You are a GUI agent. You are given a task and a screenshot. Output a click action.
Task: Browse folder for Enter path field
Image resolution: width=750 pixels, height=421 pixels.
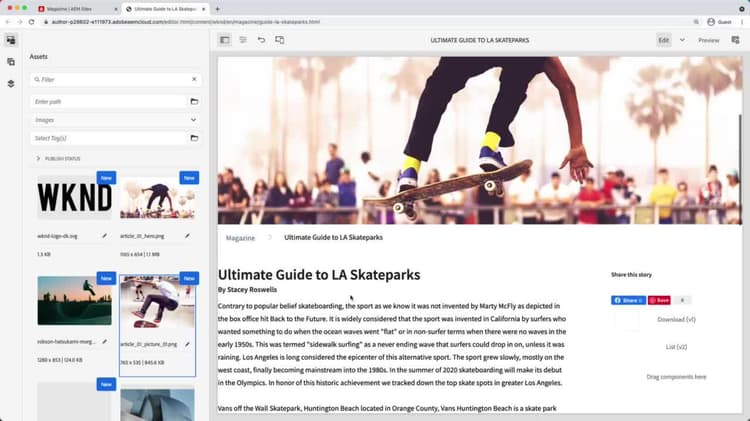pyautogui.click(x=194, y=101)
